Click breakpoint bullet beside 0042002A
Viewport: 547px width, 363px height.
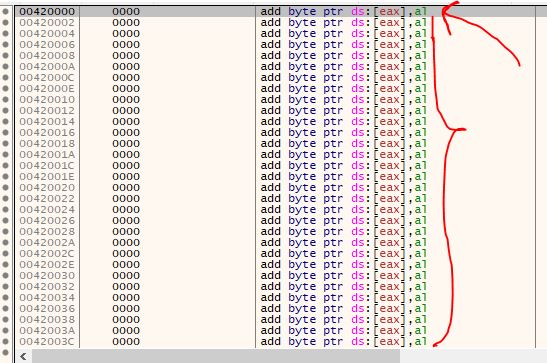[x=5, y=242]
